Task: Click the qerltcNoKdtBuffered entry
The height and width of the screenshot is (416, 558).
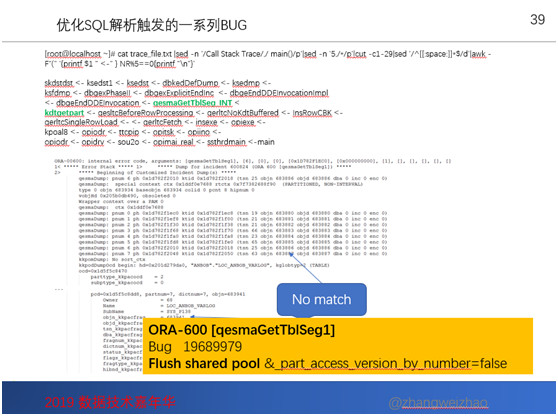Action: pos(243,113)
